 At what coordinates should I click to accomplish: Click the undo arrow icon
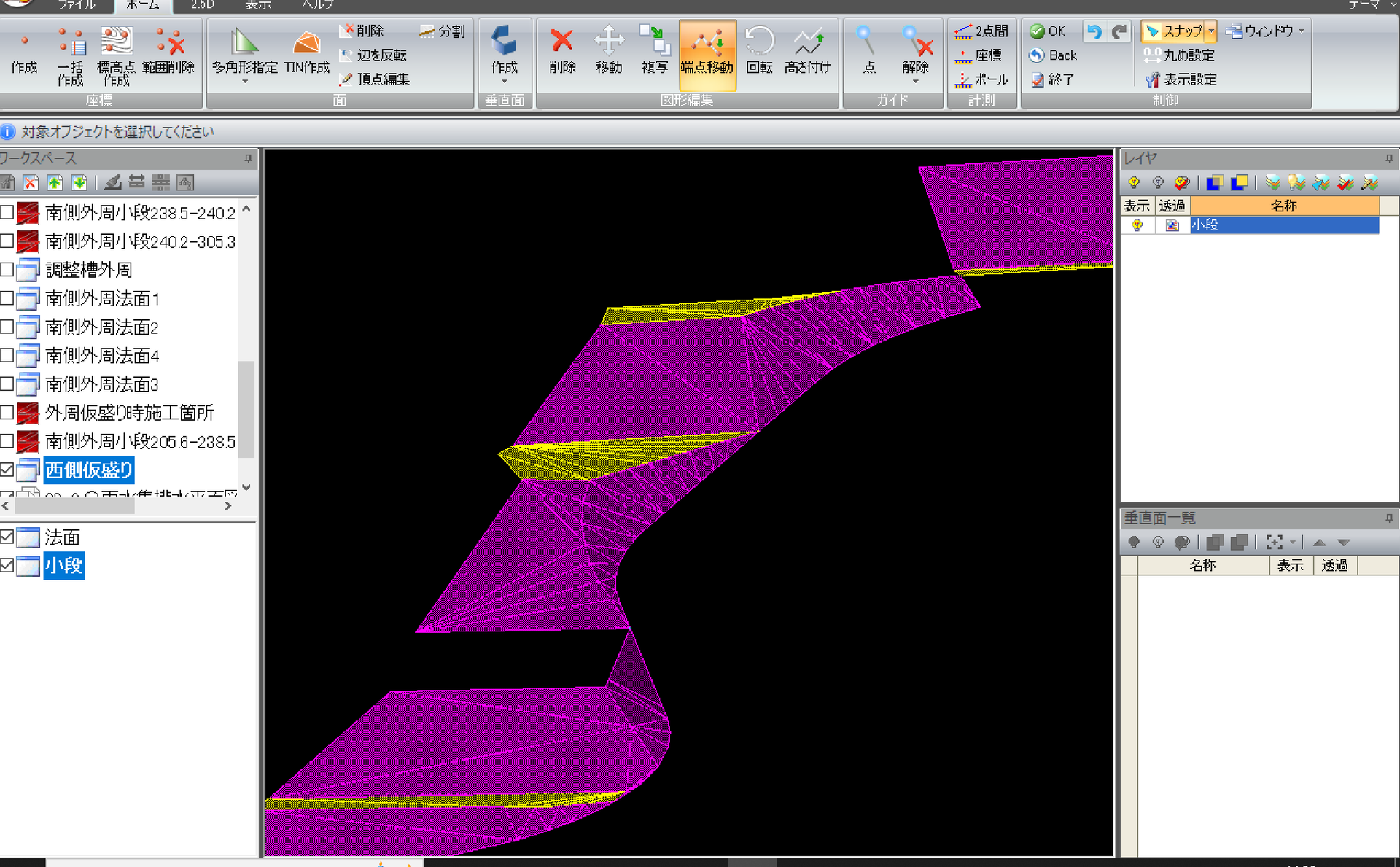click(x=1093, y=31)
